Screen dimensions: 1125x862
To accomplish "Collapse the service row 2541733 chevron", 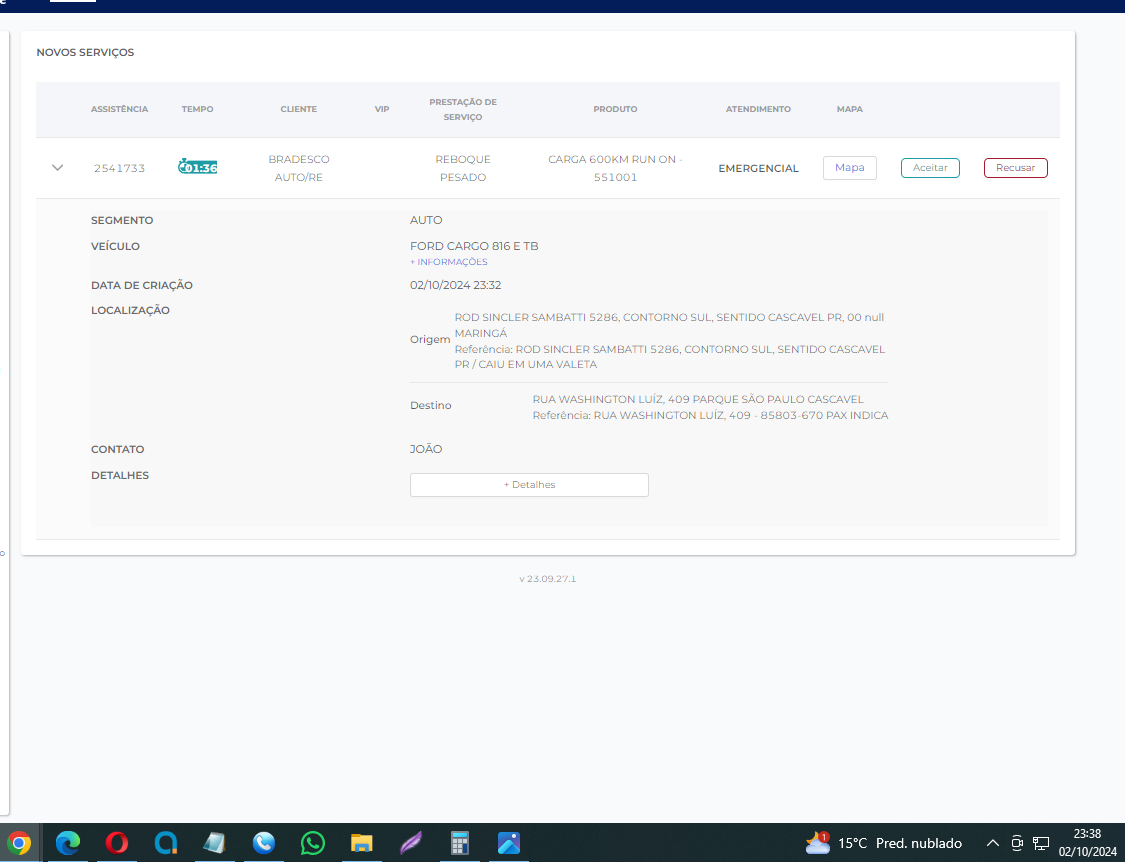I will (57, 168).
